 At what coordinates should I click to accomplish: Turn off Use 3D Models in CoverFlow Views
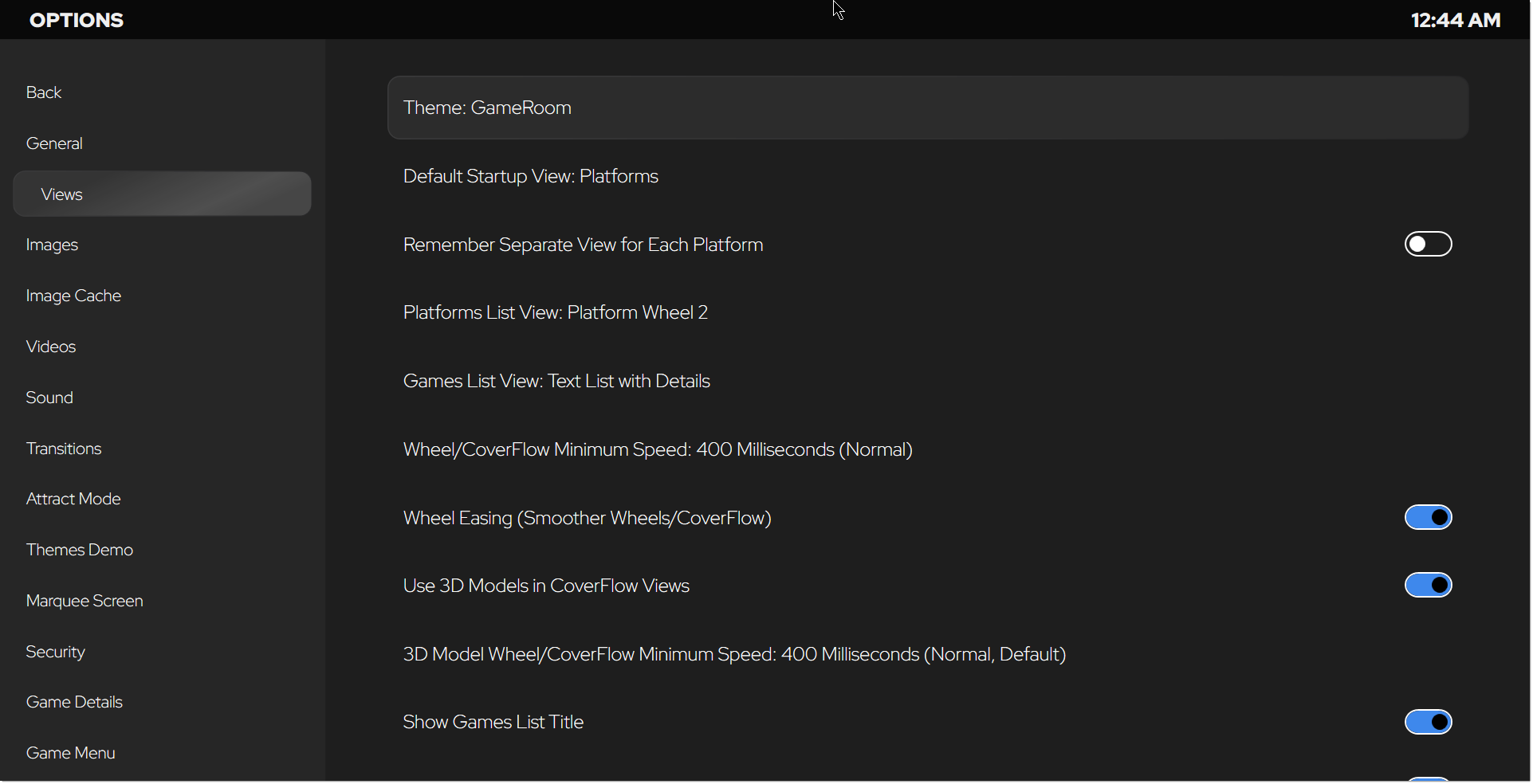1429,586
